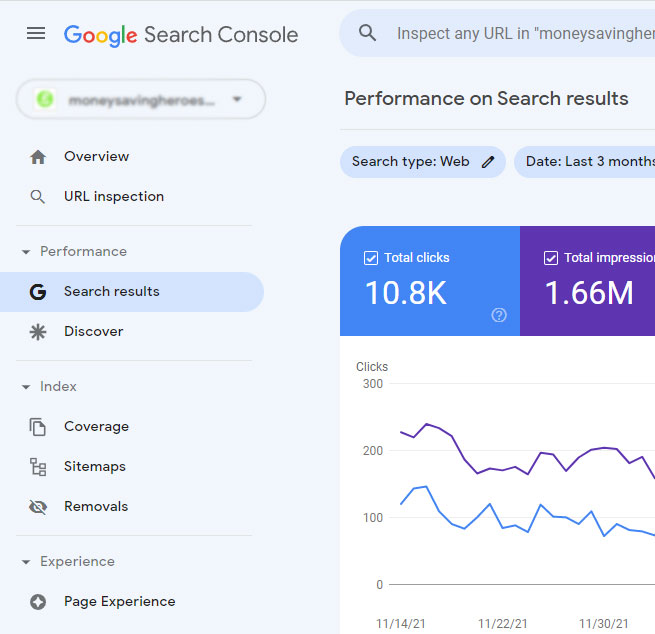Open the Date: Last 3 months filter

(585, 162)
